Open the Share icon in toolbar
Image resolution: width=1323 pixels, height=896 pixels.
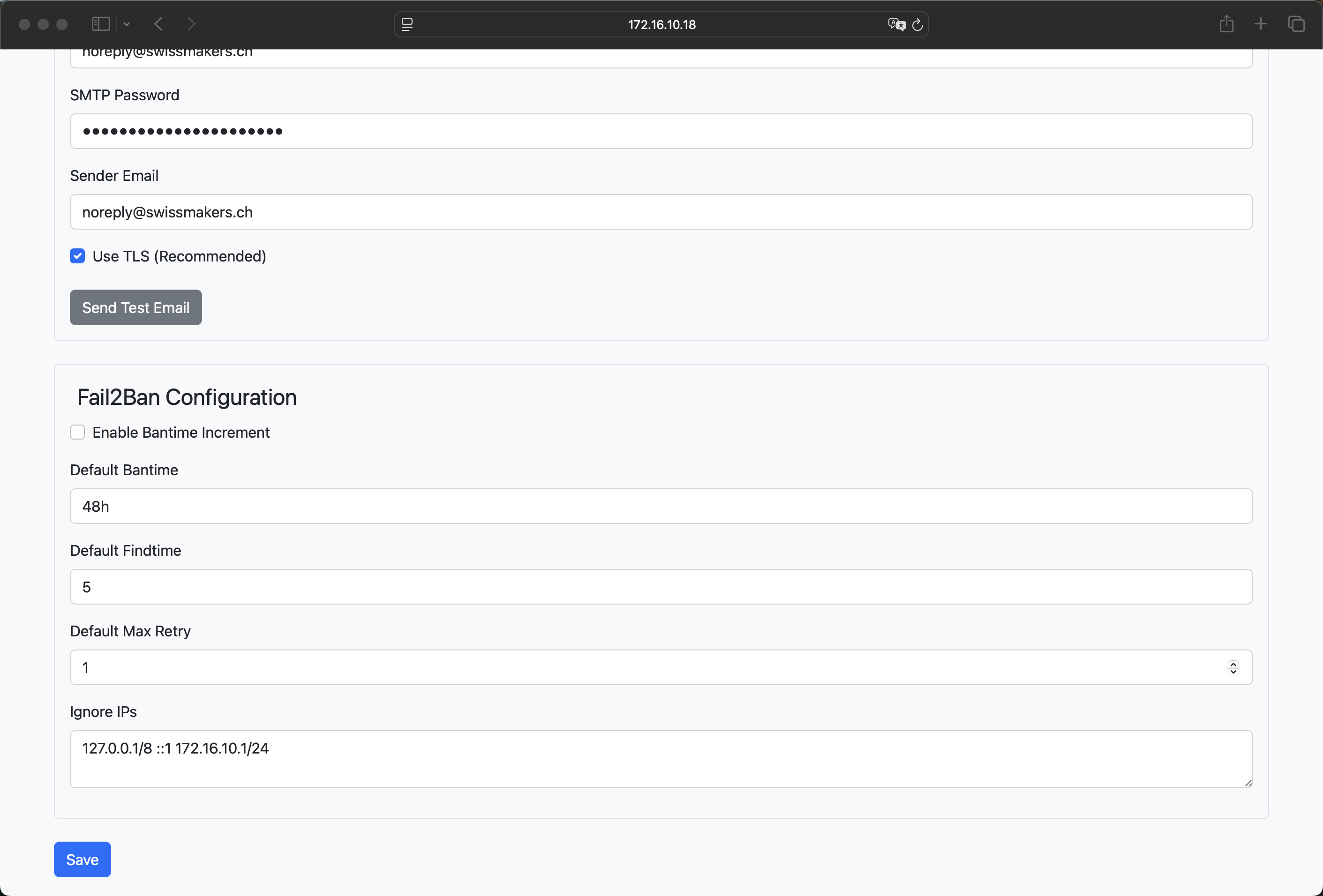click(1226, 24)
